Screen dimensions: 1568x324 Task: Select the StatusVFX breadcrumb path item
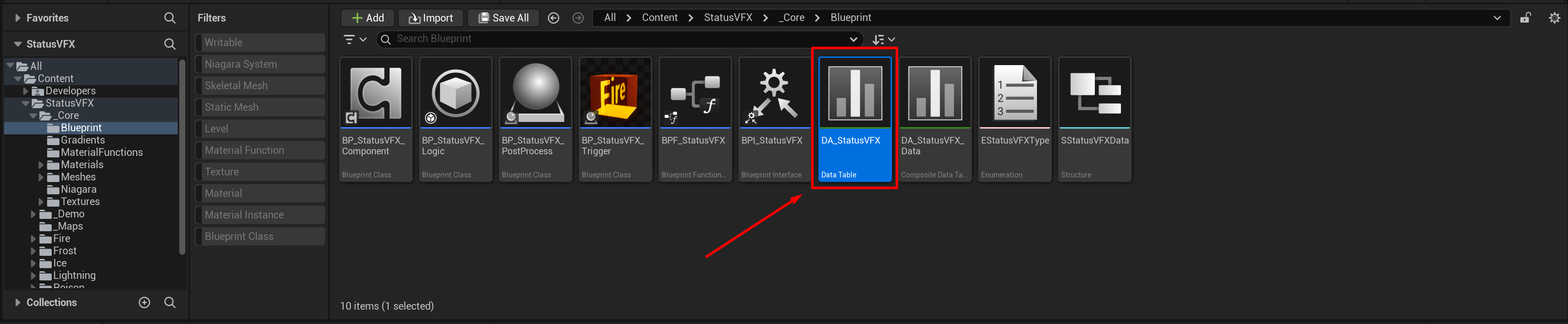[728, 17]
